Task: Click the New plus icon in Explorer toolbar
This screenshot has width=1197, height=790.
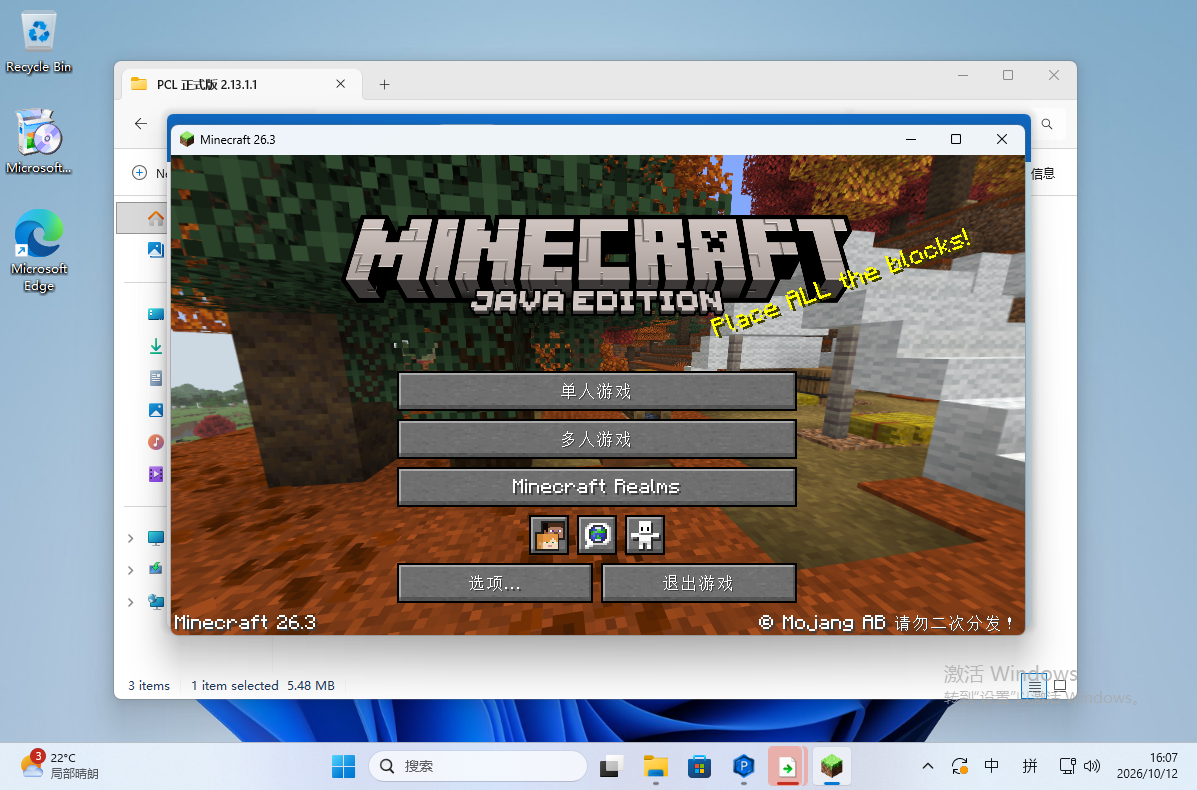Action: coord(140,173)
